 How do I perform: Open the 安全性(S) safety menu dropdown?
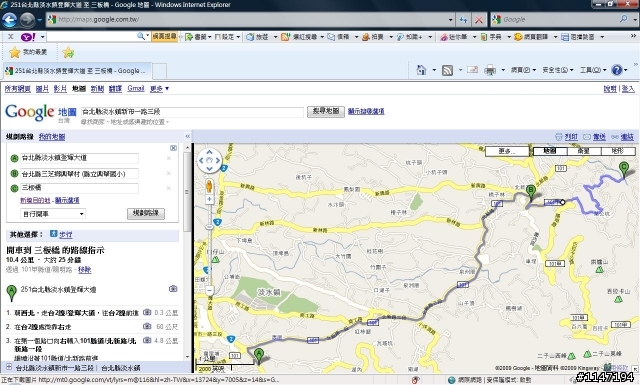pos(558,70)
